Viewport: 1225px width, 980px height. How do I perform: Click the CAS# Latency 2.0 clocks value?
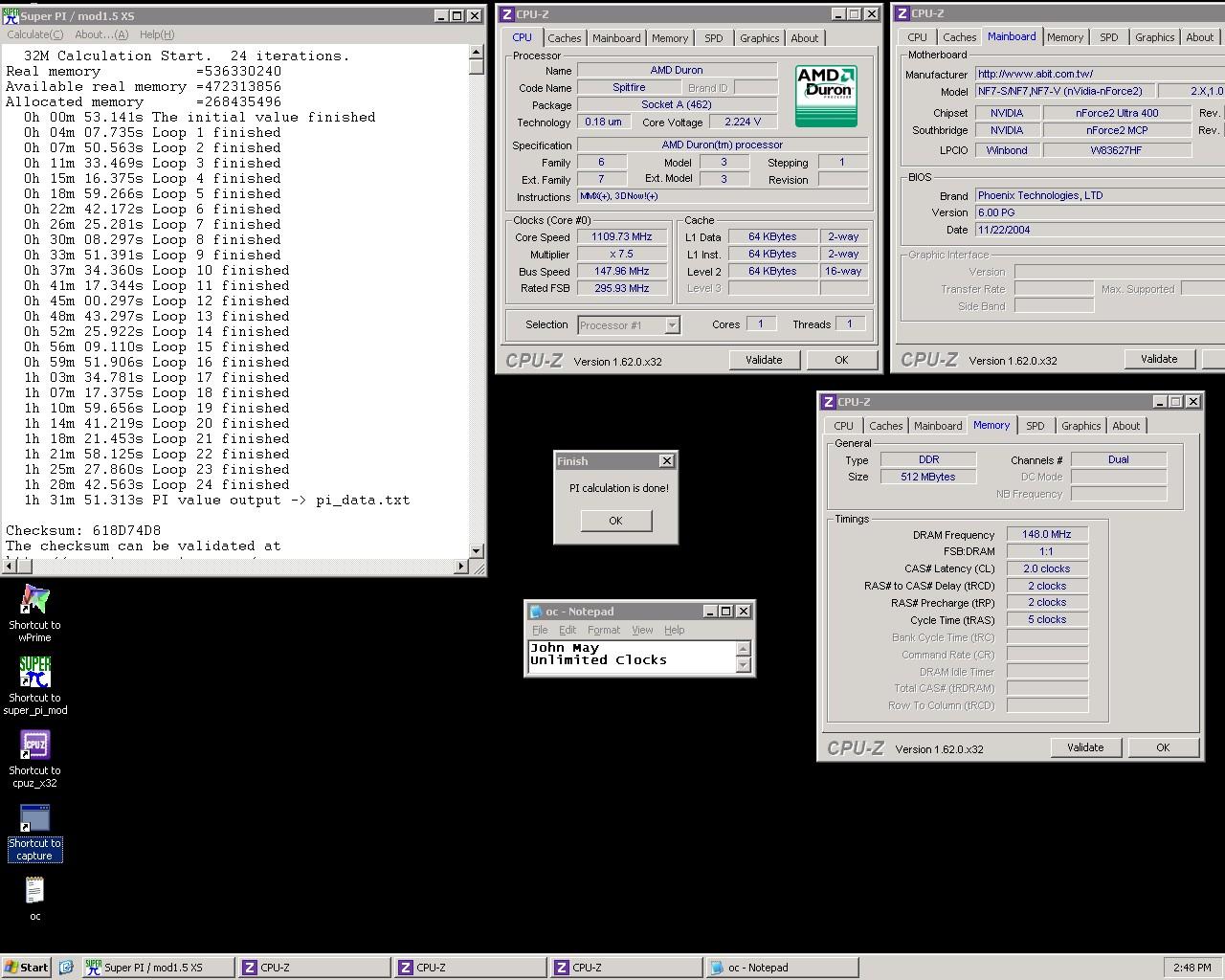tap(1047, 568)
